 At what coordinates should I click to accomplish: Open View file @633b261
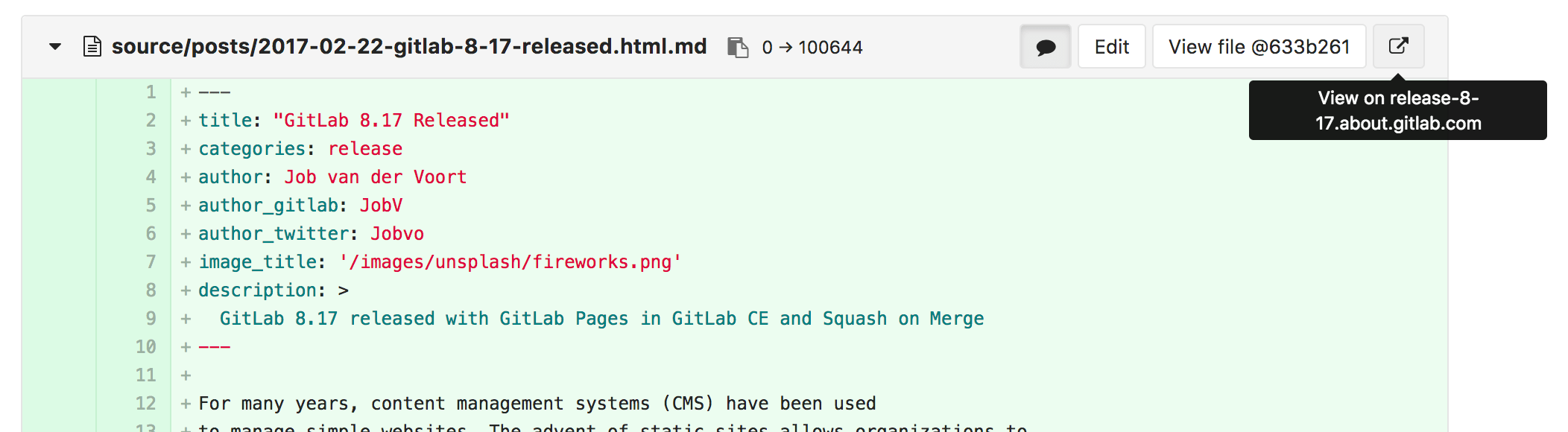click(1259, 46)
